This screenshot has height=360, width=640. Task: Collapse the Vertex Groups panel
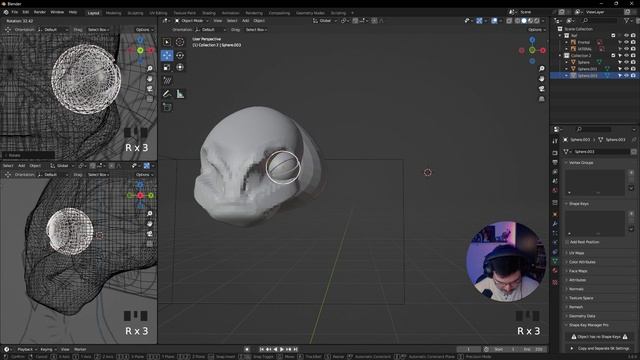[581, 162]
